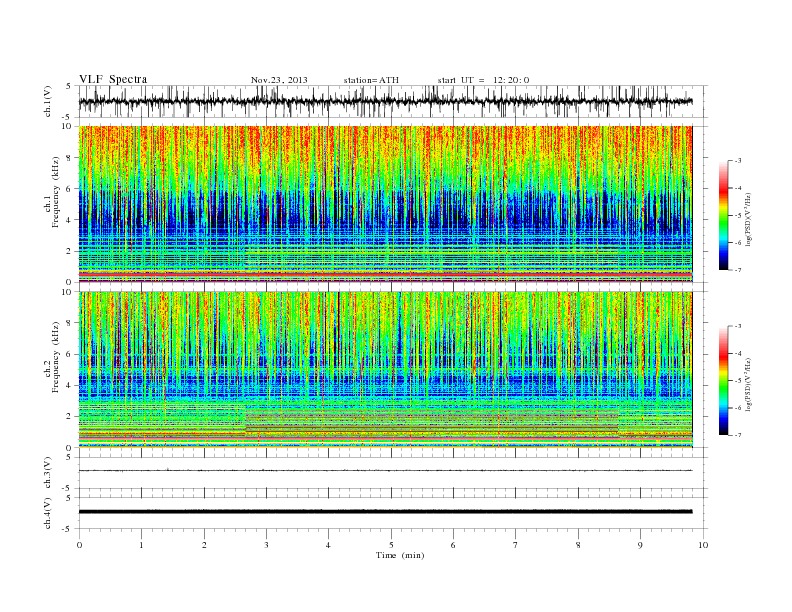
Task: Click the '-7' value on ch.2 colorbar
Action: (738, 435)
